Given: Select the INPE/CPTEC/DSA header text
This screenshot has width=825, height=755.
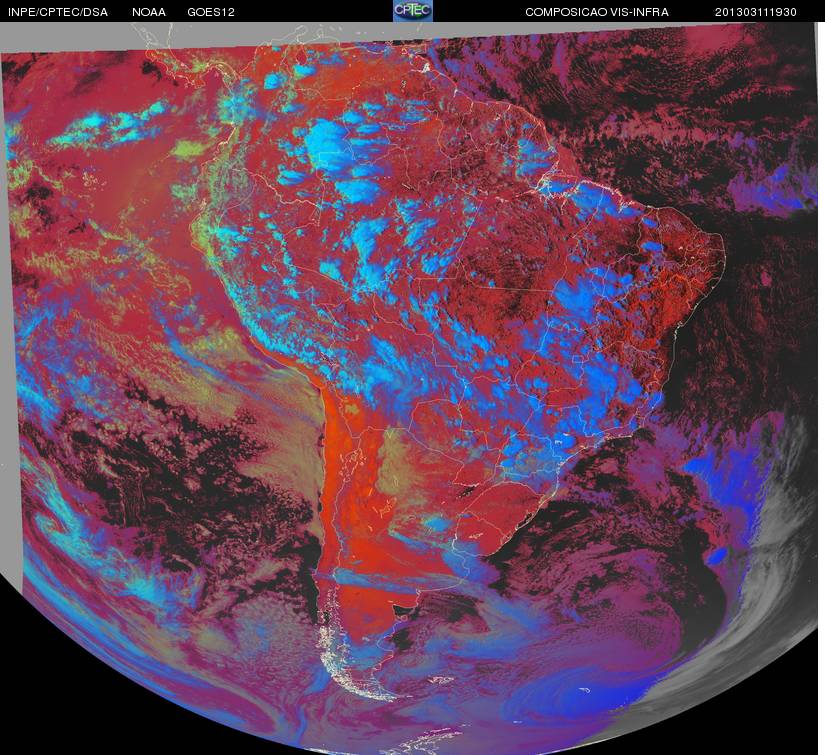Looking at the screenshot, I should (58, 12).
